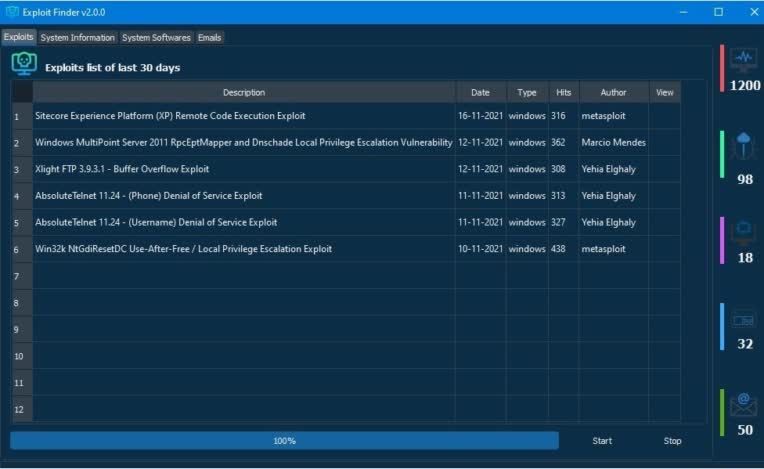Click the Exploit Finder title bar icon
The image size is (764, 469).
coord(12,12)
